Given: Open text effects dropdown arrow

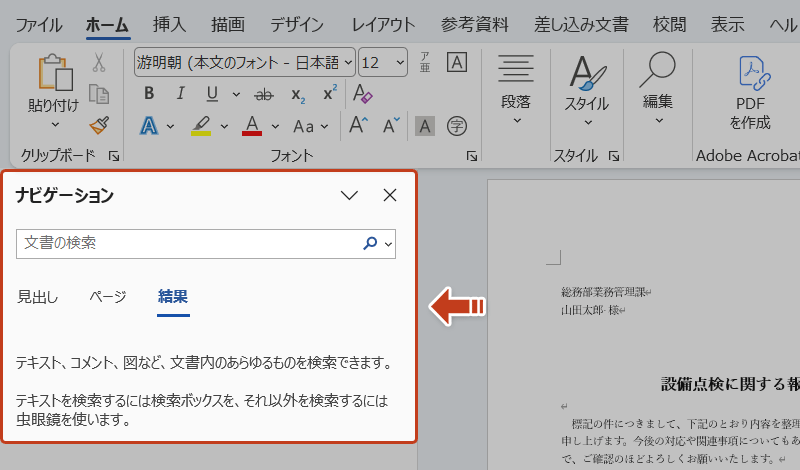Looking at the screenshot, I should point(171,126).
